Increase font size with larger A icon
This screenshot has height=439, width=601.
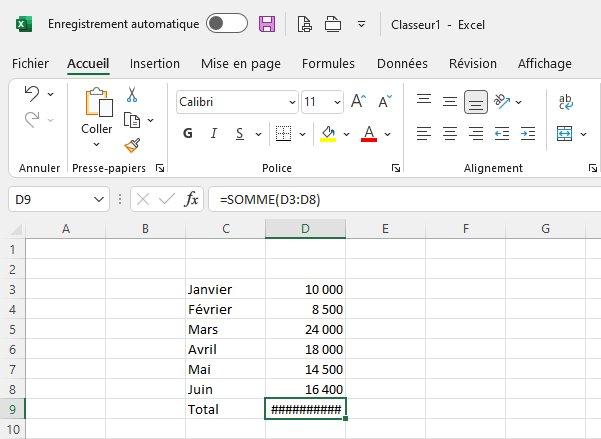(358, 101)
